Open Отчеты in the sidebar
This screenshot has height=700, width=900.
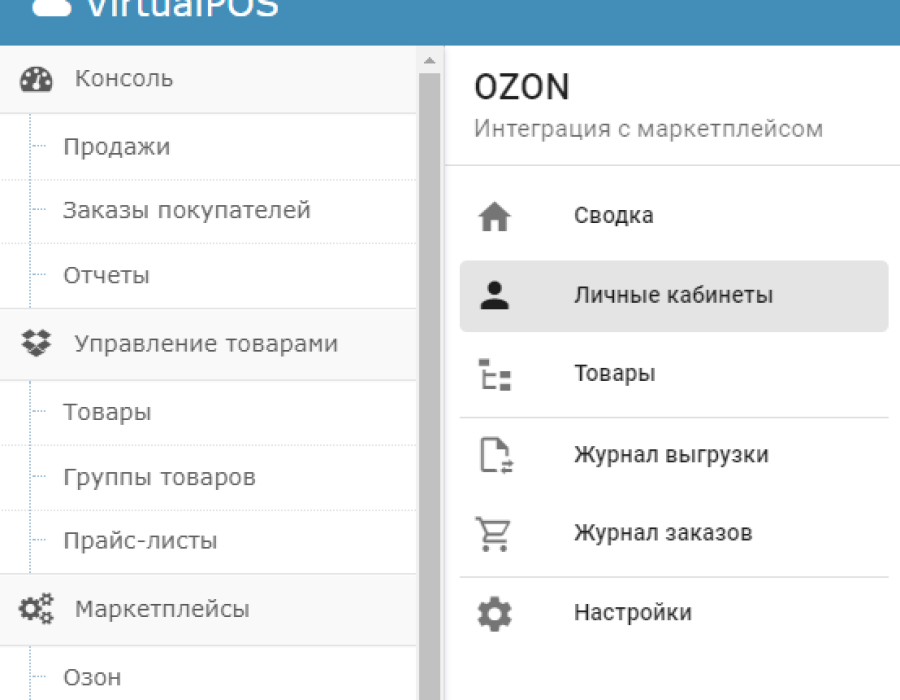pos(208,276)
